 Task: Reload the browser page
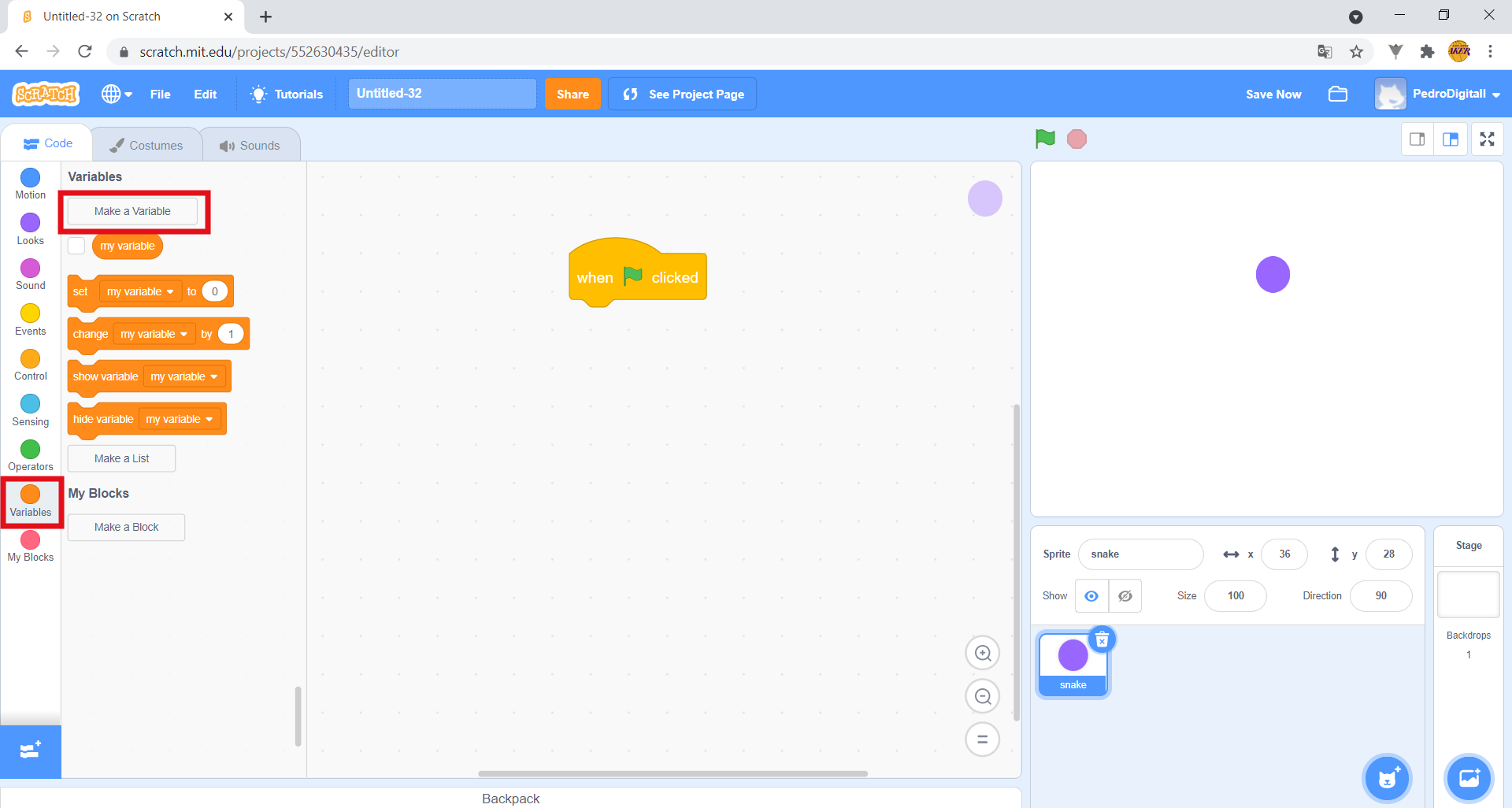(x=85, y=52)
